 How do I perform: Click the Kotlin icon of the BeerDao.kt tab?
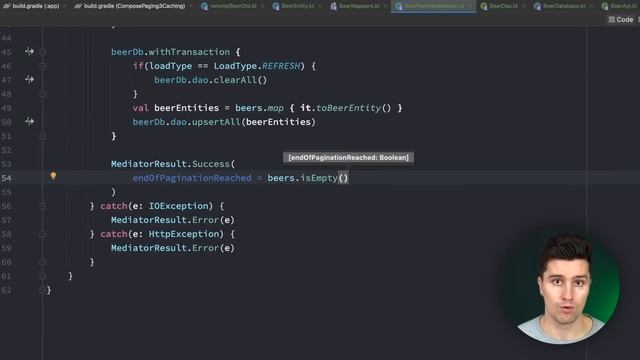484,6
